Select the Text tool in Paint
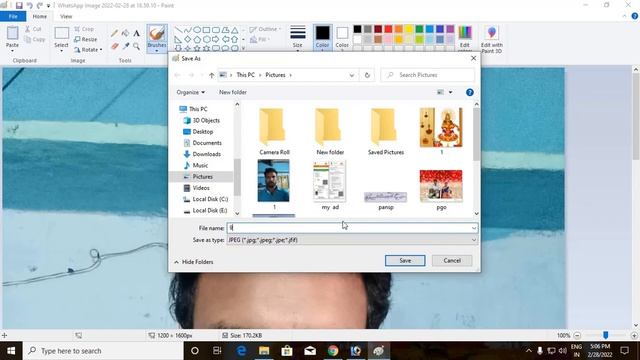 click(x=136, y=33)
